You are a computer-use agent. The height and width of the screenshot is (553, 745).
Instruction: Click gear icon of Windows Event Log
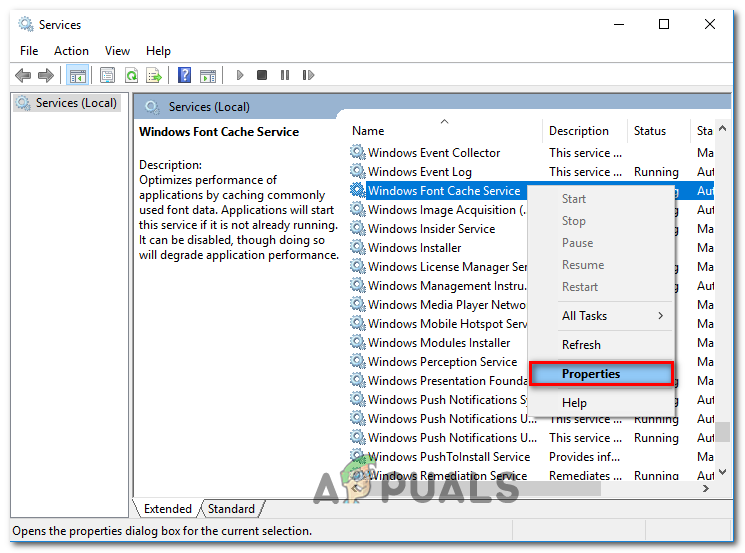click(x=358, y=172)
